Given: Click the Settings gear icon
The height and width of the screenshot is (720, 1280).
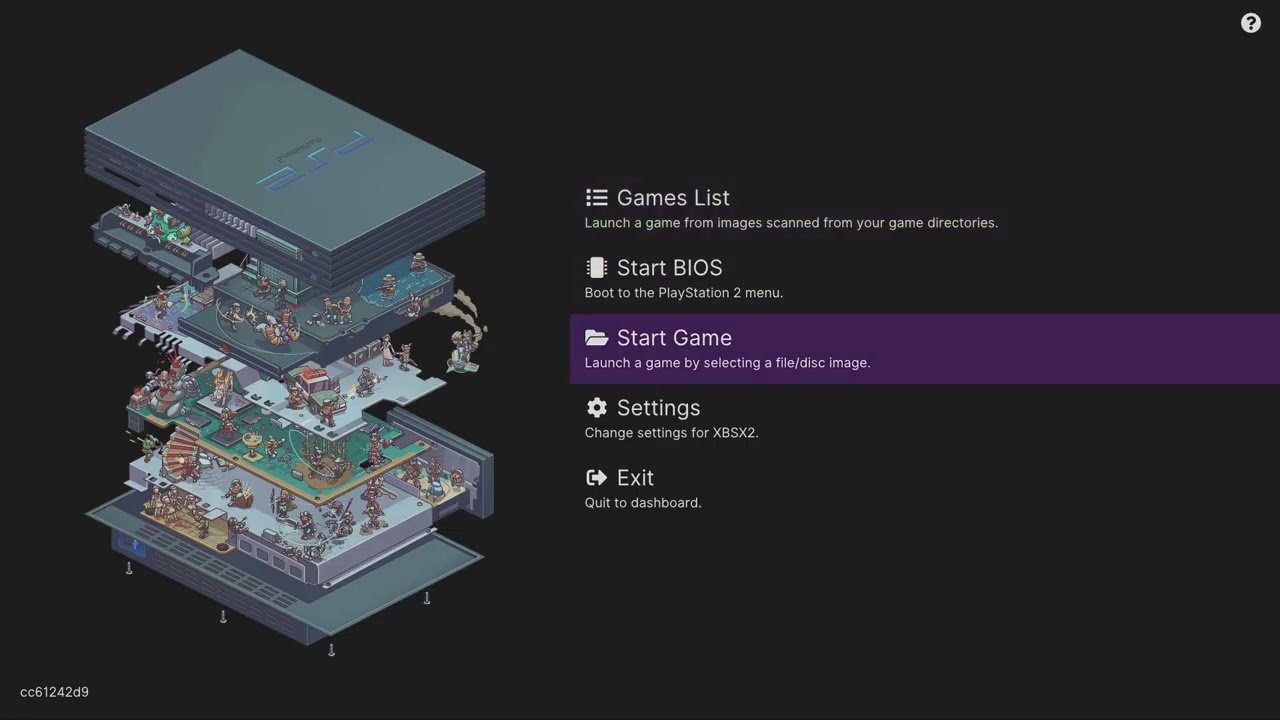Looking at the screenshot, I should pyautogui.click(x=597, y=408).
